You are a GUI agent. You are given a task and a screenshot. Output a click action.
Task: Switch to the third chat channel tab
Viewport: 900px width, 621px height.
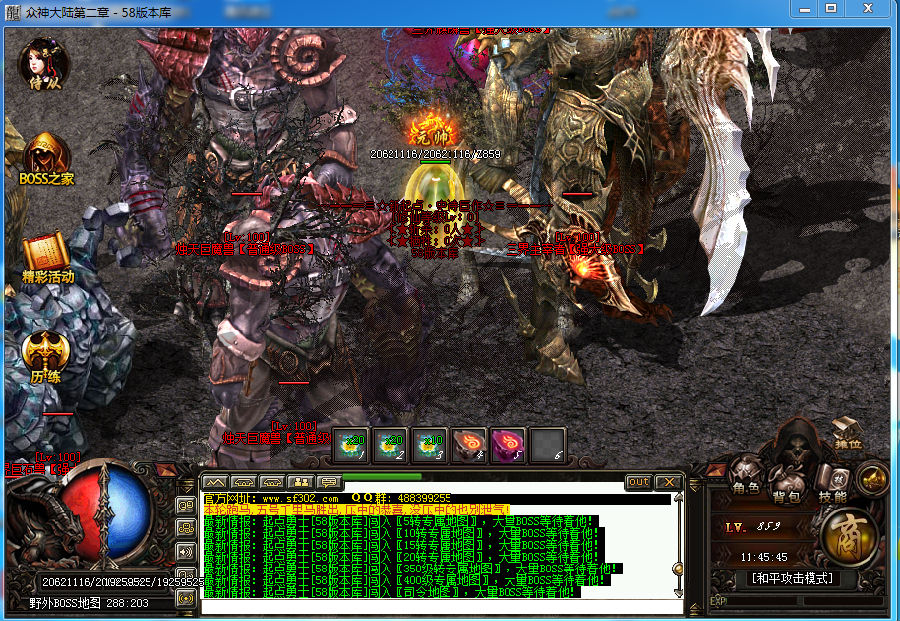[x=272, y=482]
